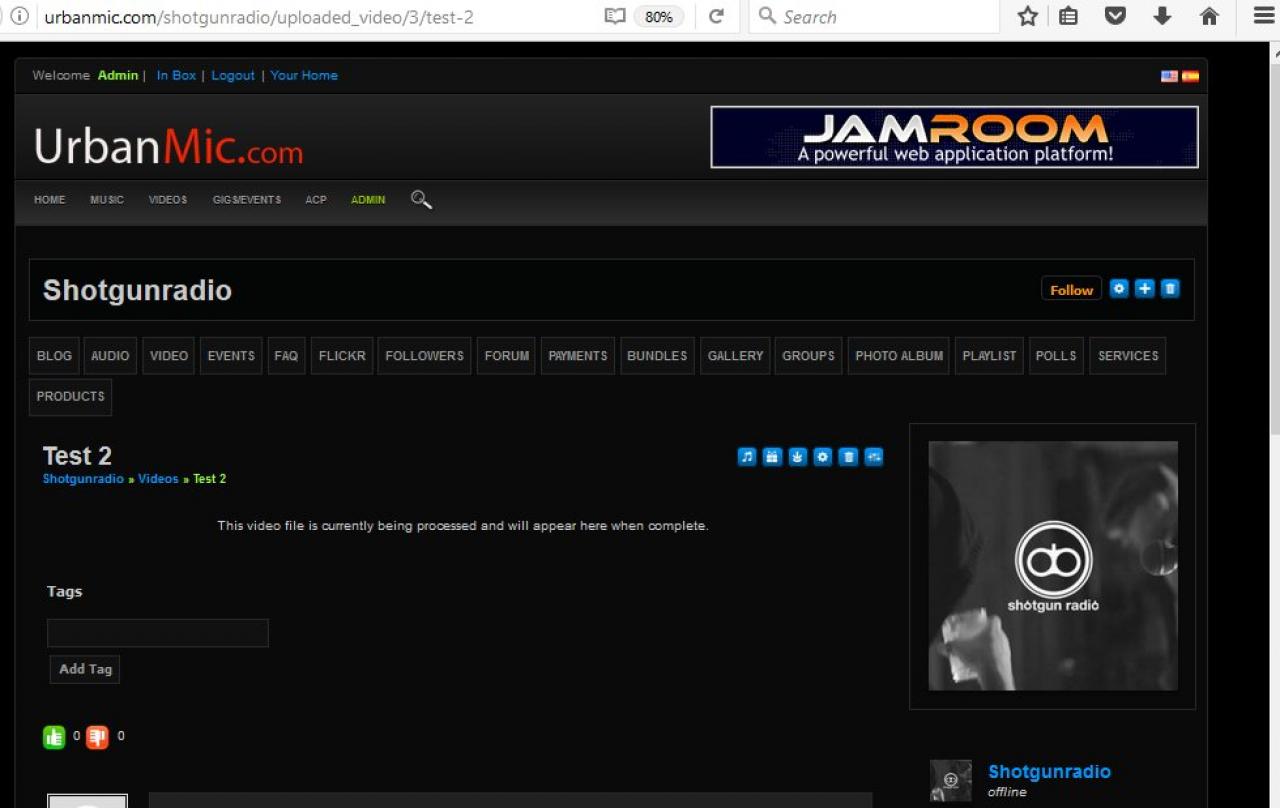Open the Firefox hamburger menu
This screenshot has height=808, width=1280.
[1263, 16]
